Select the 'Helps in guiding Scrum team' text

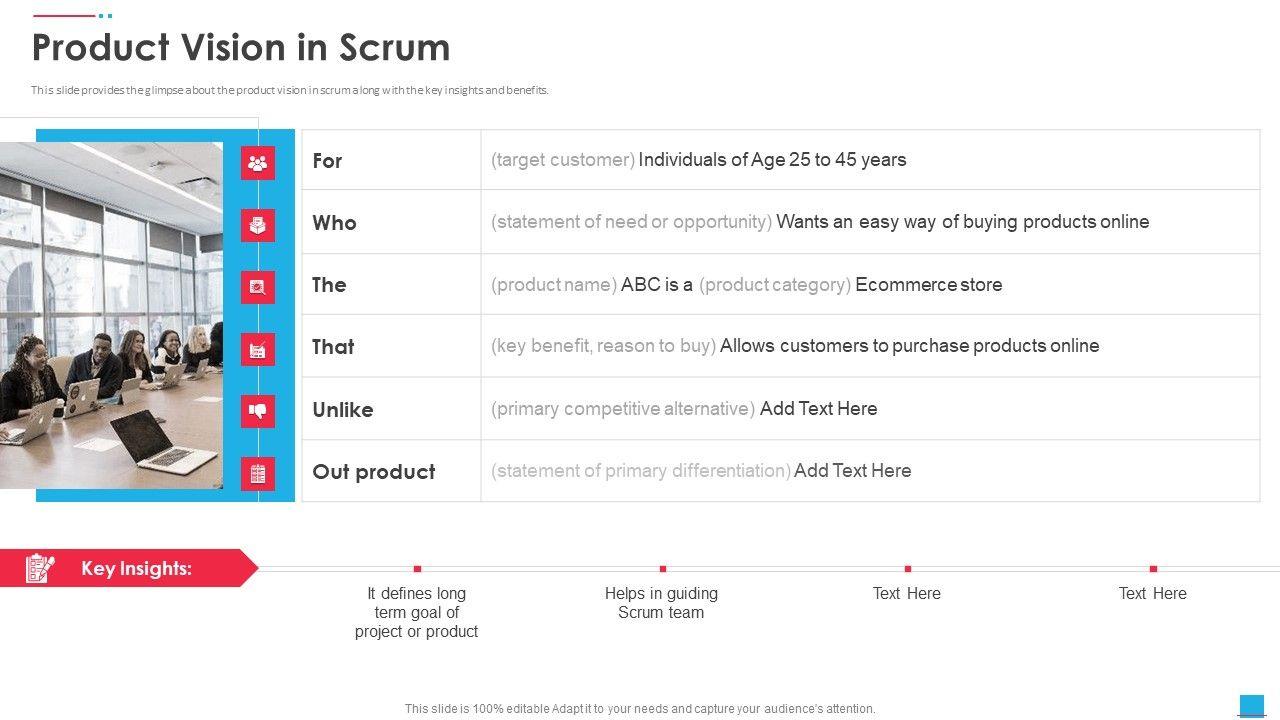point(661,603)
